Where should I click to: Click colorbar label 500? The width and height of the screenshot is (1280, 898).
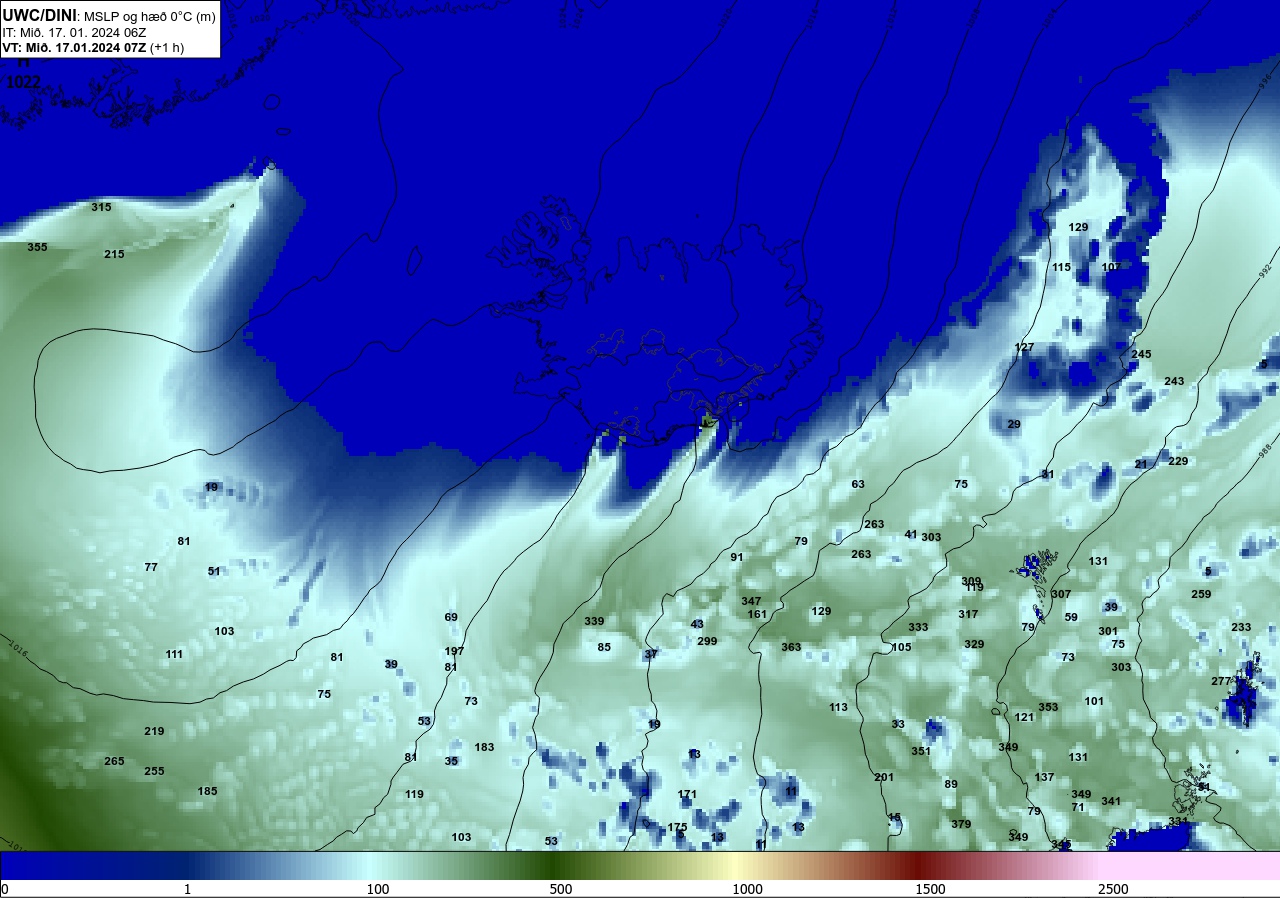point(560,889)
